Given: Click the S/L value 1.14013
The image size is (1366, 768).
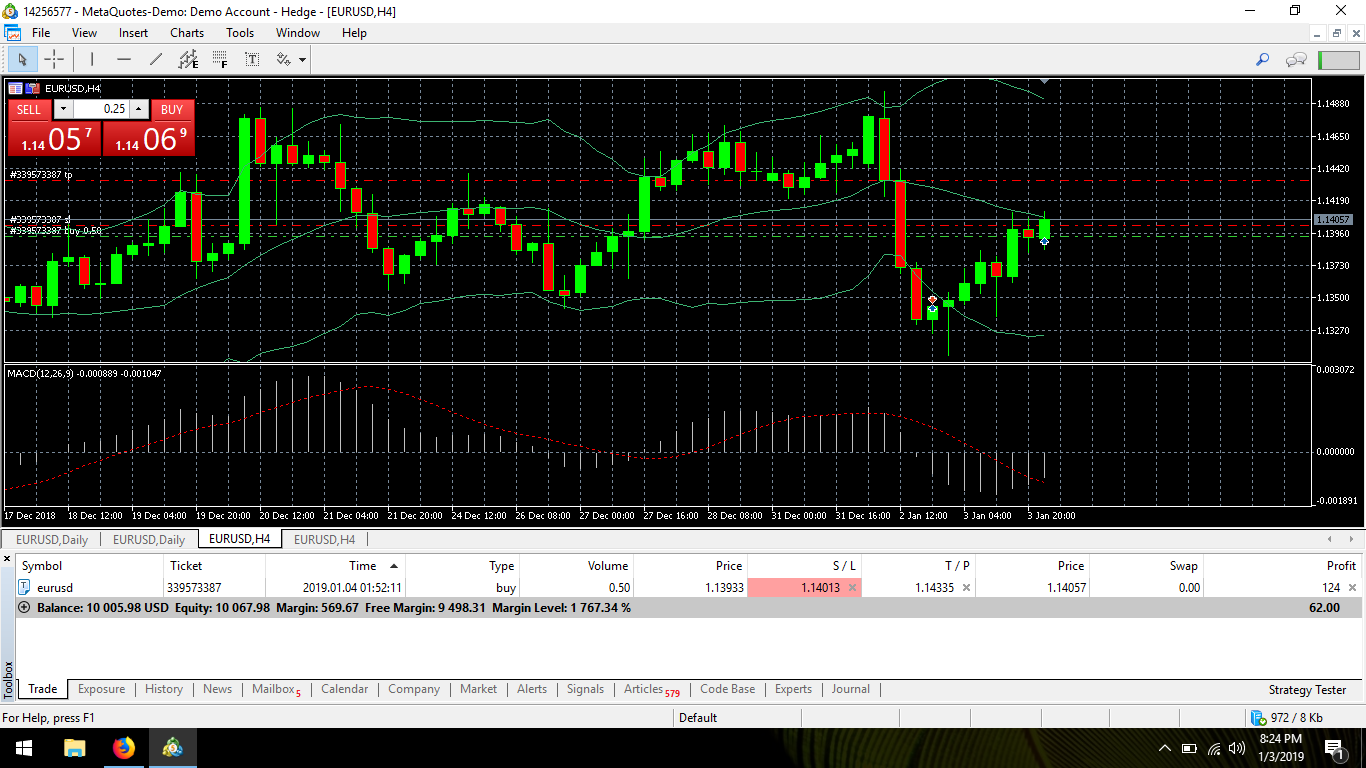Looking at the screenshot, I should 821,588.
